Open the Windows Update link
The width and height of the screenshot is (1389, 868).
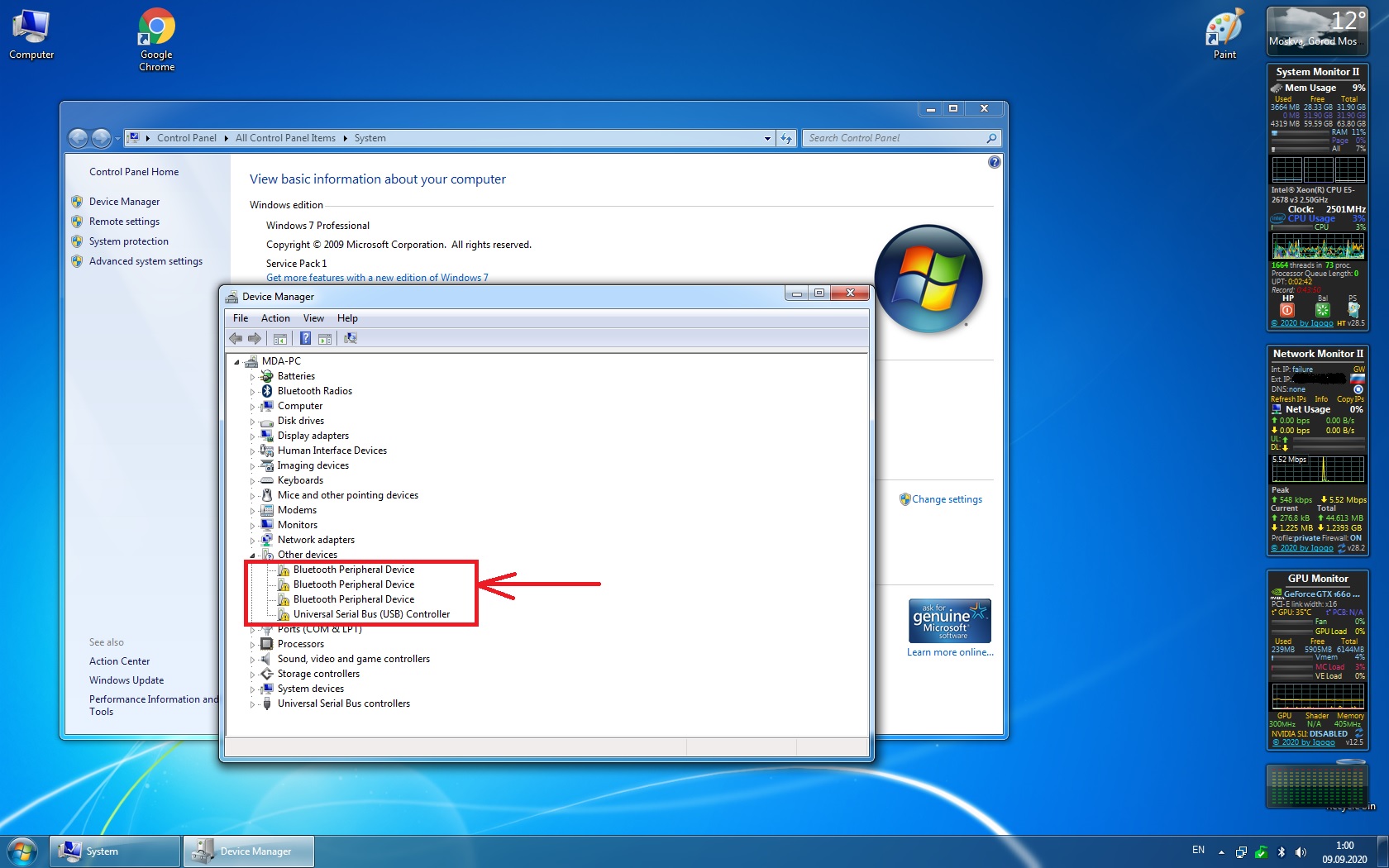pyautogui.click(x=126, y=680)
